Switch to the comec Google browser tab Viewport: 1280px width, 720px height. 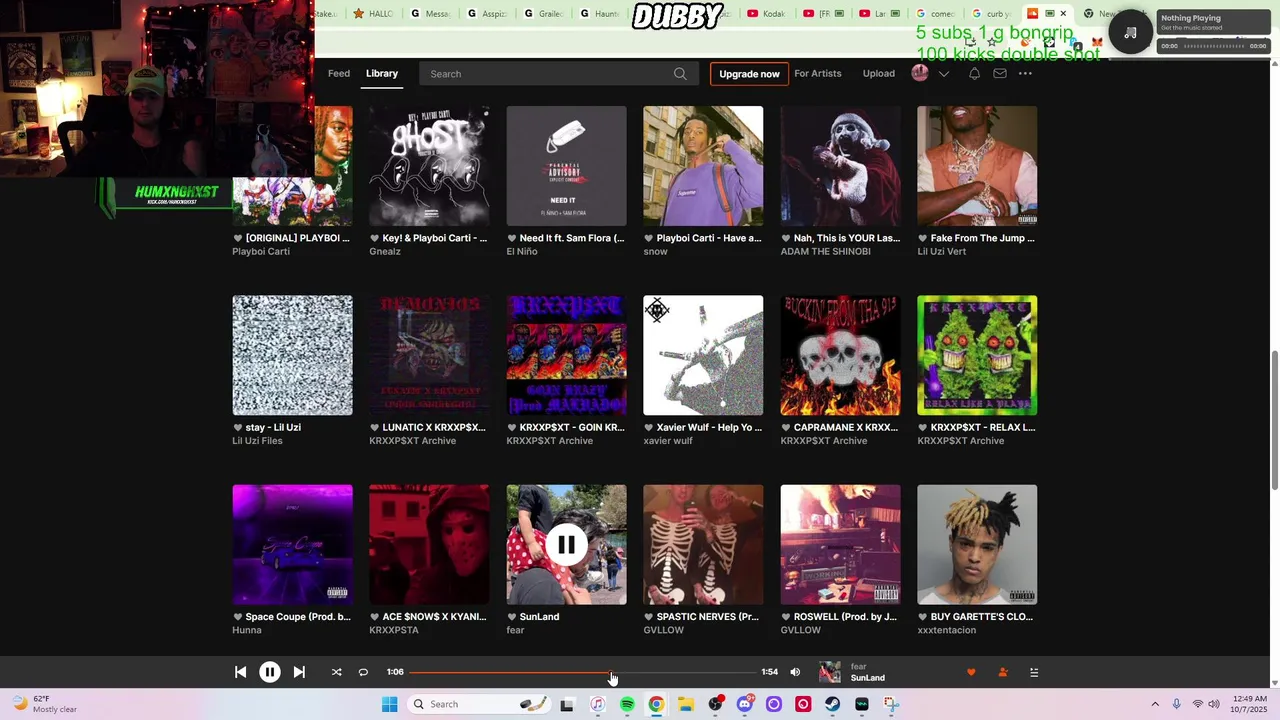pyautogui.click(x=935, y=14)
